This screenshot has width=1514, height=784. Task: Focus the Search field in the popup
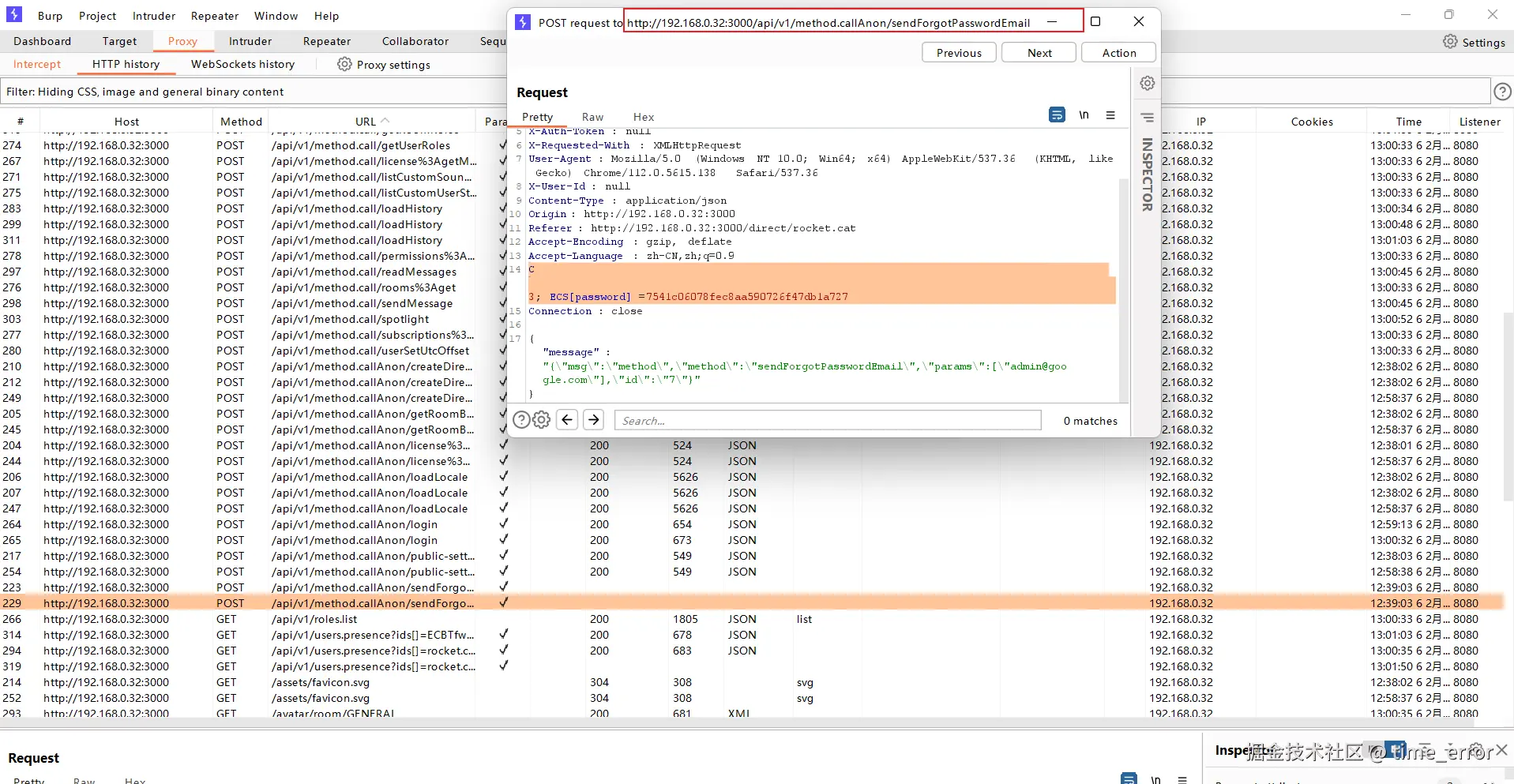[828, 420]
